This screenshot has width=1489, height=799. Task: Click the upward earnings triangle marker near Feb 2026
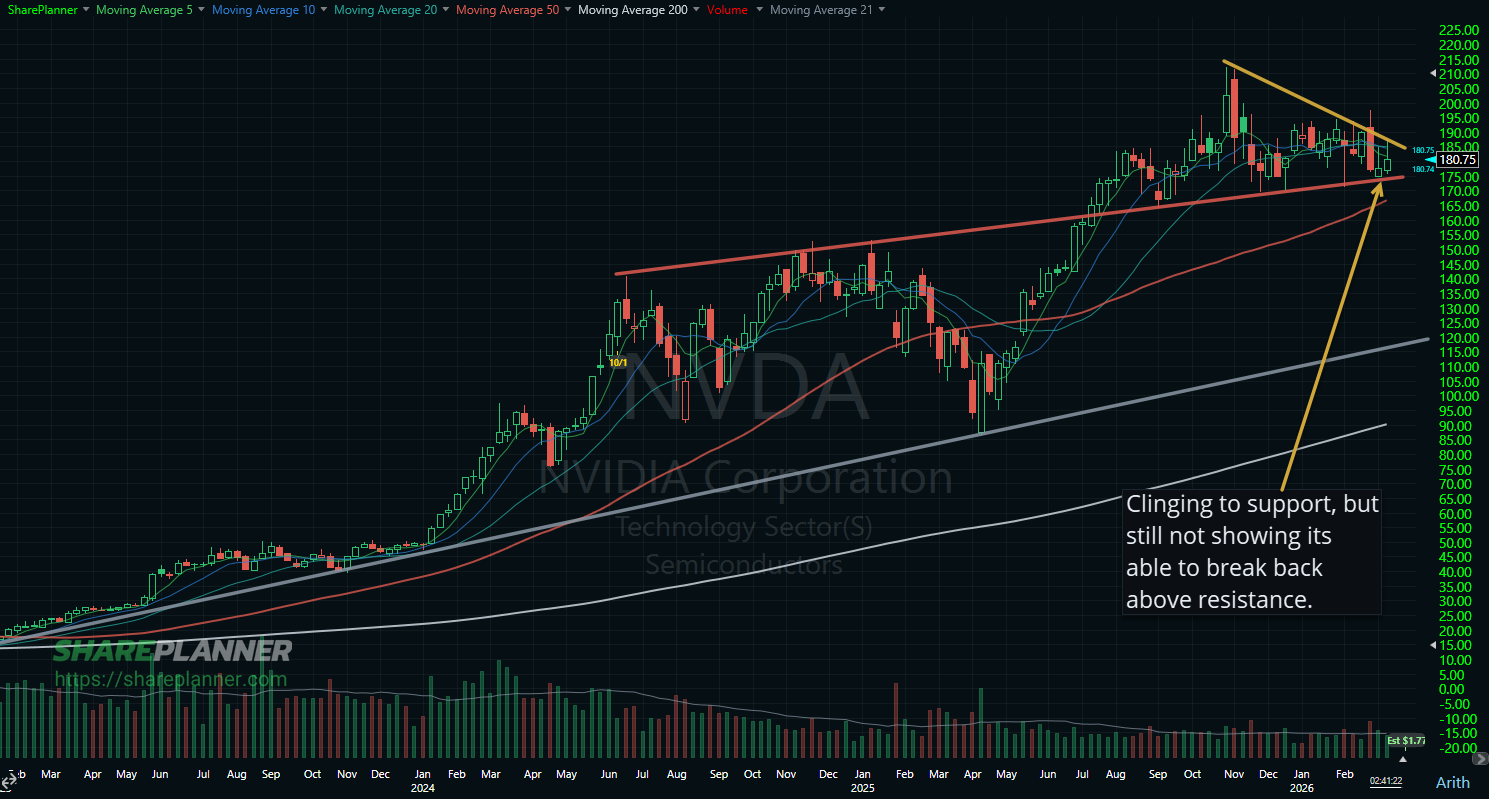click(x=1403, y=759)
